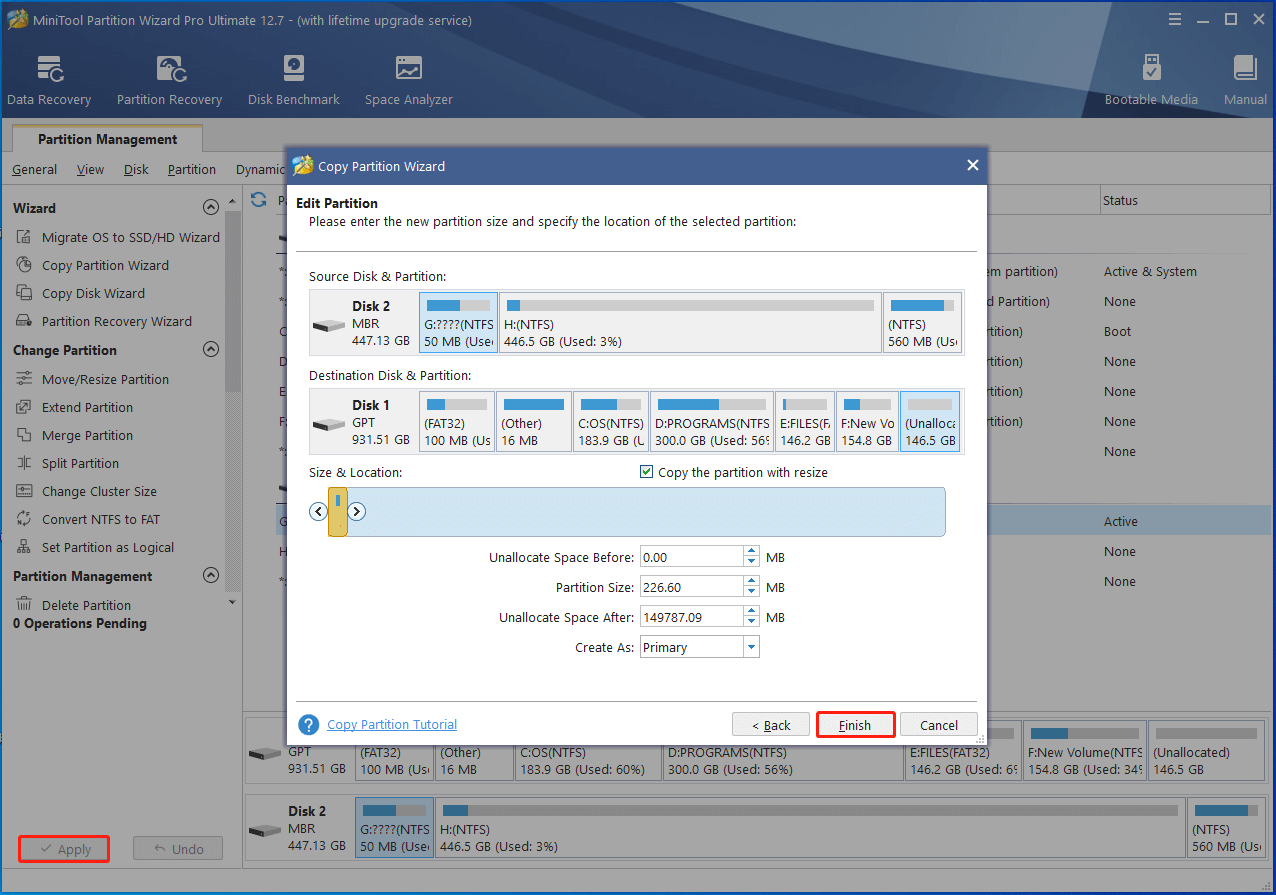This screenshot has height=895, width=1276.
Task: Select source partition H:(NTFS) 446.5 GB
Action: (690, 323)
